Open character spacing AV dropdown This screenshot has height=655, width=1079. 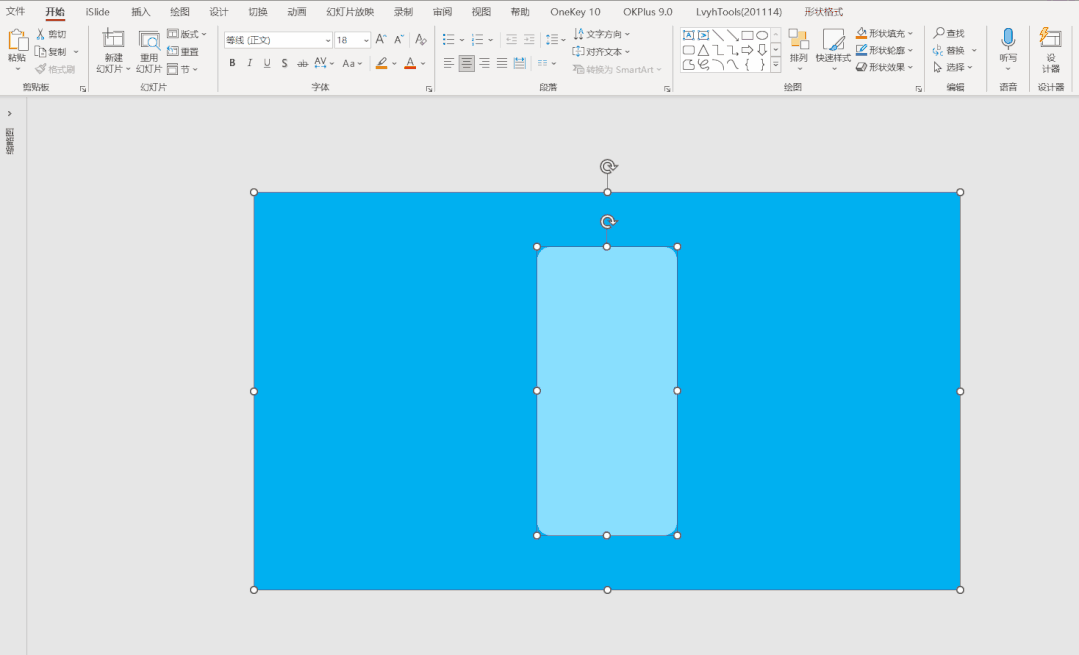coord(324,63)
